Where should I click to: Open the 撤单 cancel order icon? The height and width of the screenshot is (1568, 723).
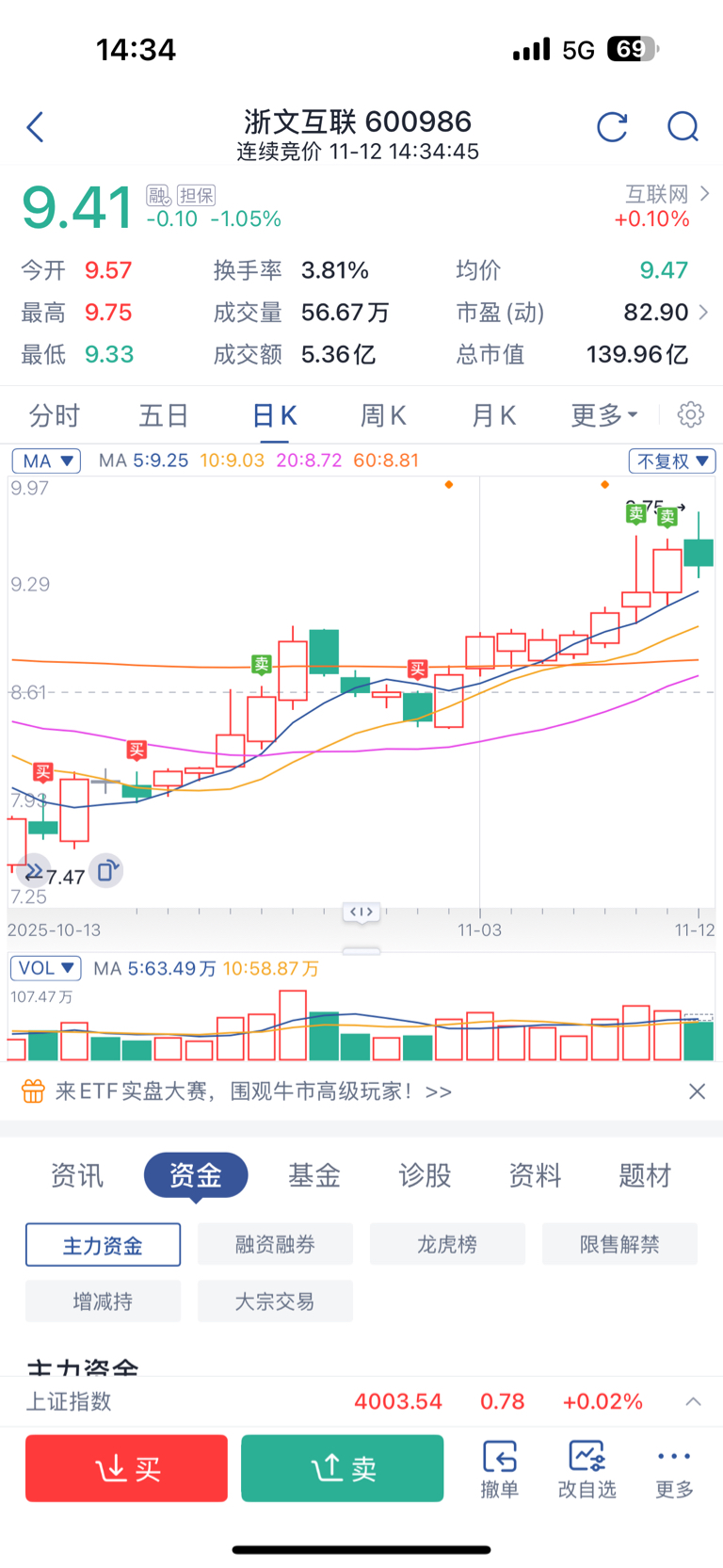click(499, 1468)
